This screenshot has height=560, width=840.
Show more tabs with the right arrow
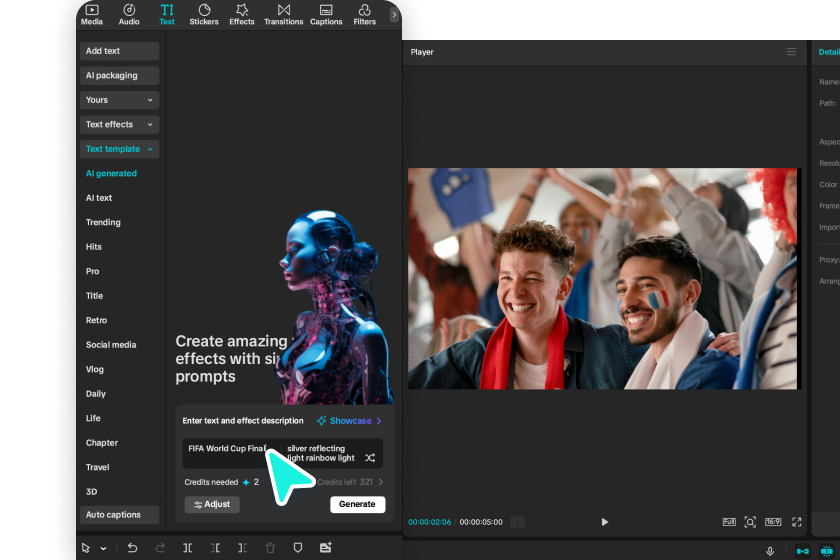pos(394,15)
